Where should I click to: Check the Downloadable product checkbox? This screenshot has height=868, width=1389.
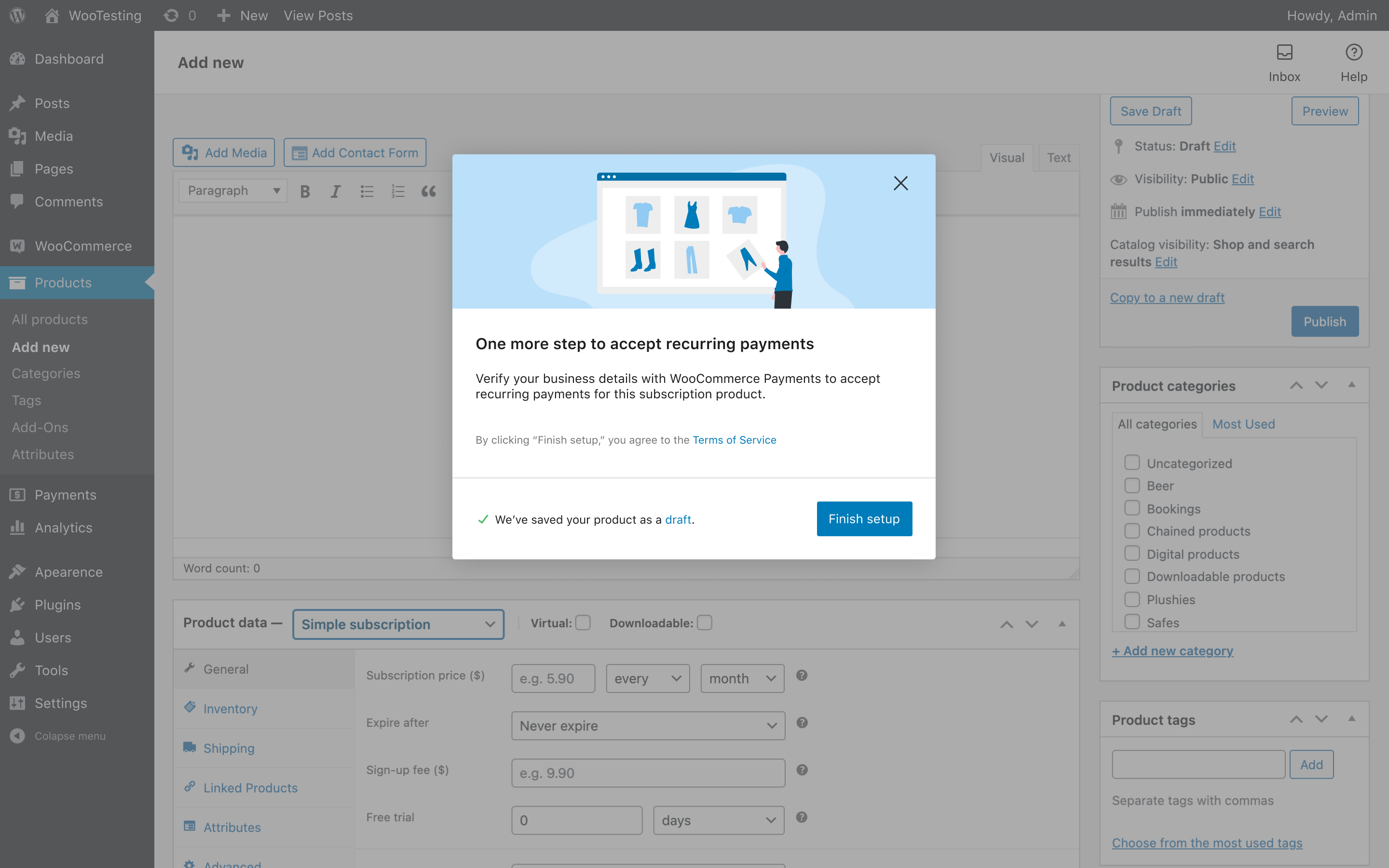(705, 622)
